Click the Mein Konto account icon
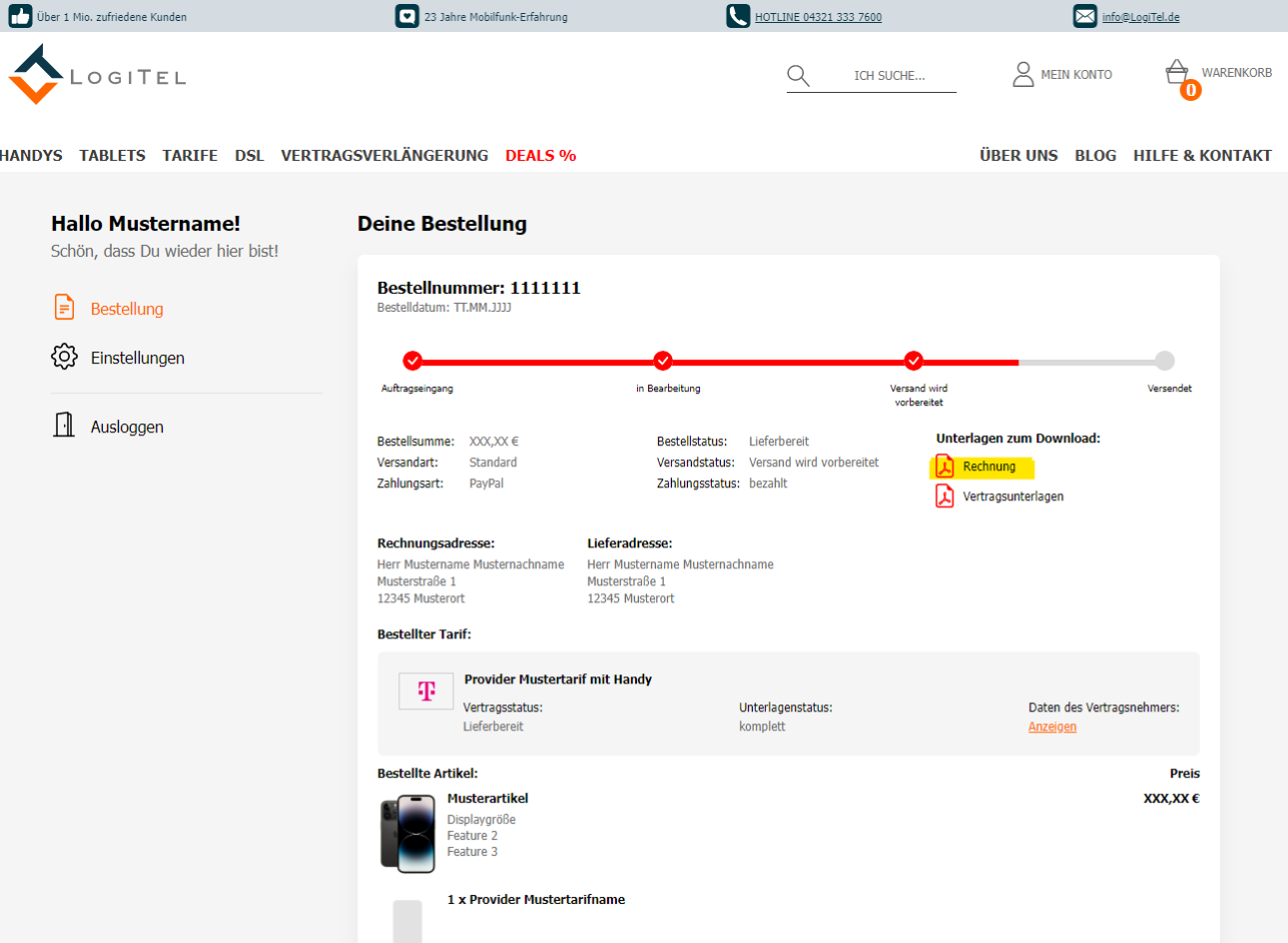This screenshot has width=1288, height=943. pyautogui.click(x=1022, y=73)
